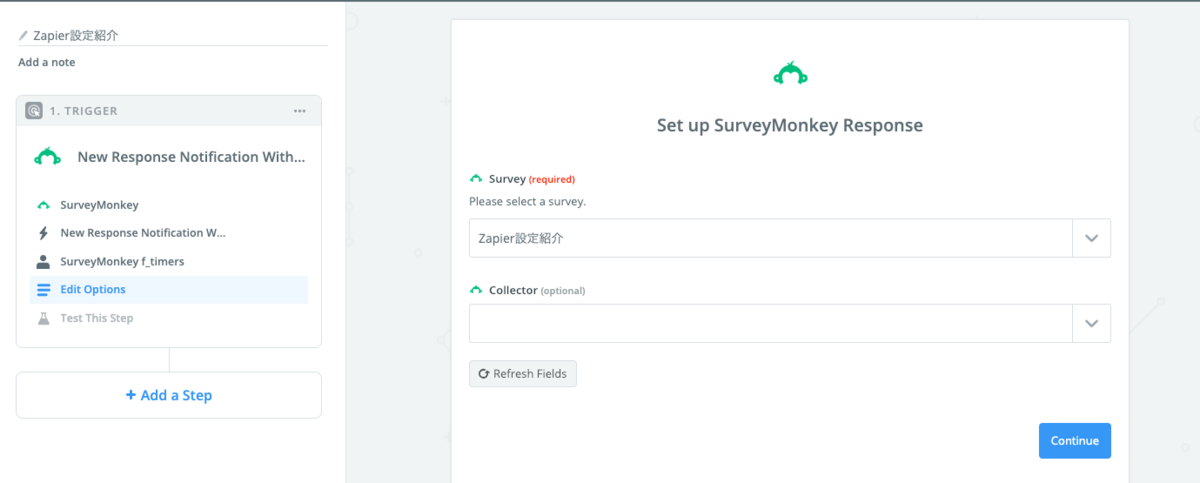Click the 'Survey (required)' label

coord(532,179)
